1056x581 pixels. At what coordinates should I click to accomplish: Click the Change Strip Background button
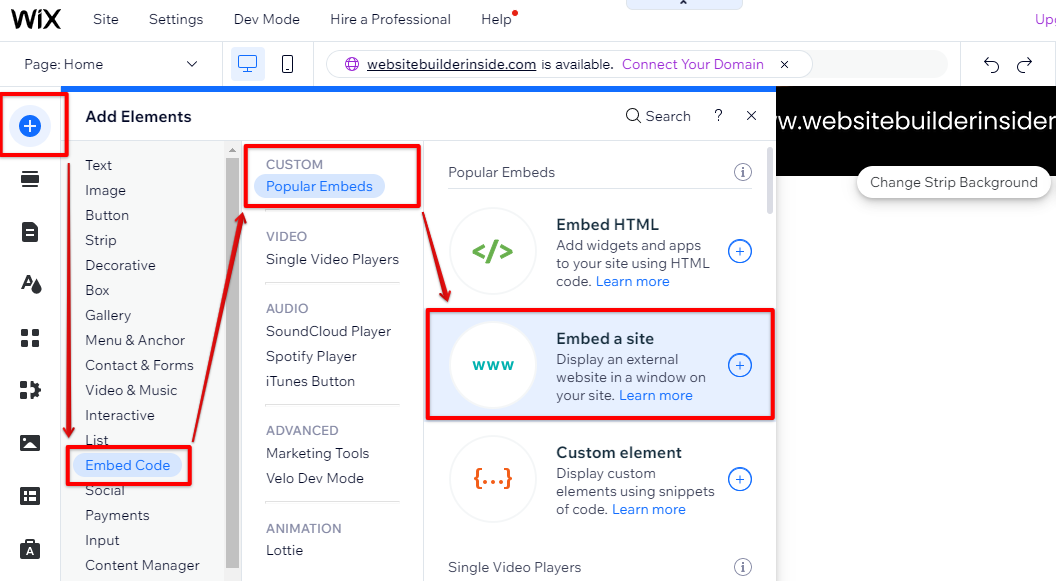[953, 182]
